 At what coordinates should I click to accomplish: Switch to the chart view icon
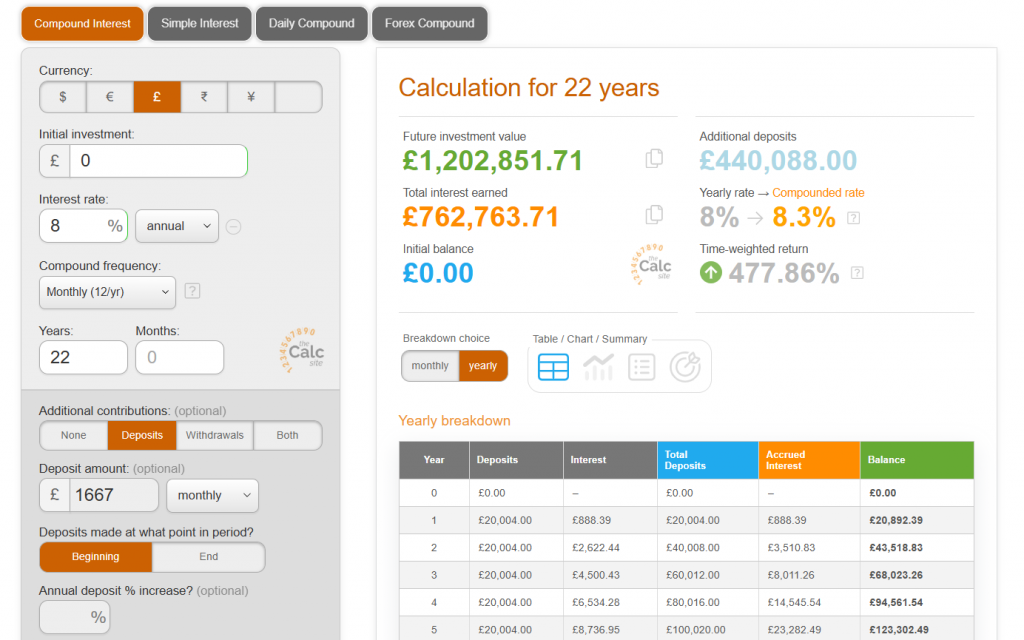598,367
